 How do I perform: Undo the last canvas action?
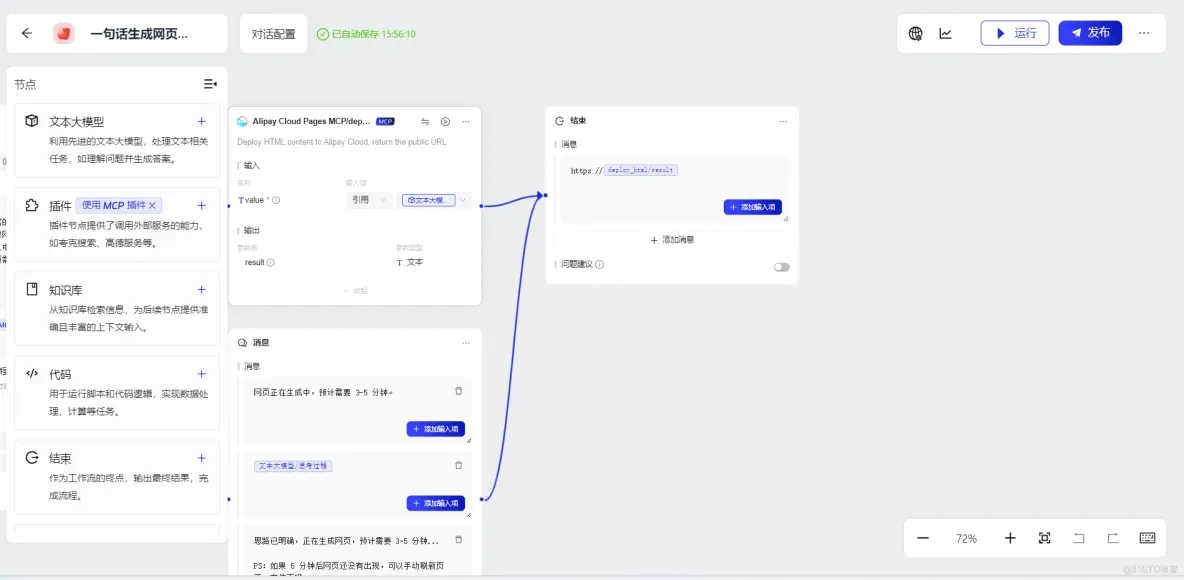pos(1079,538)
